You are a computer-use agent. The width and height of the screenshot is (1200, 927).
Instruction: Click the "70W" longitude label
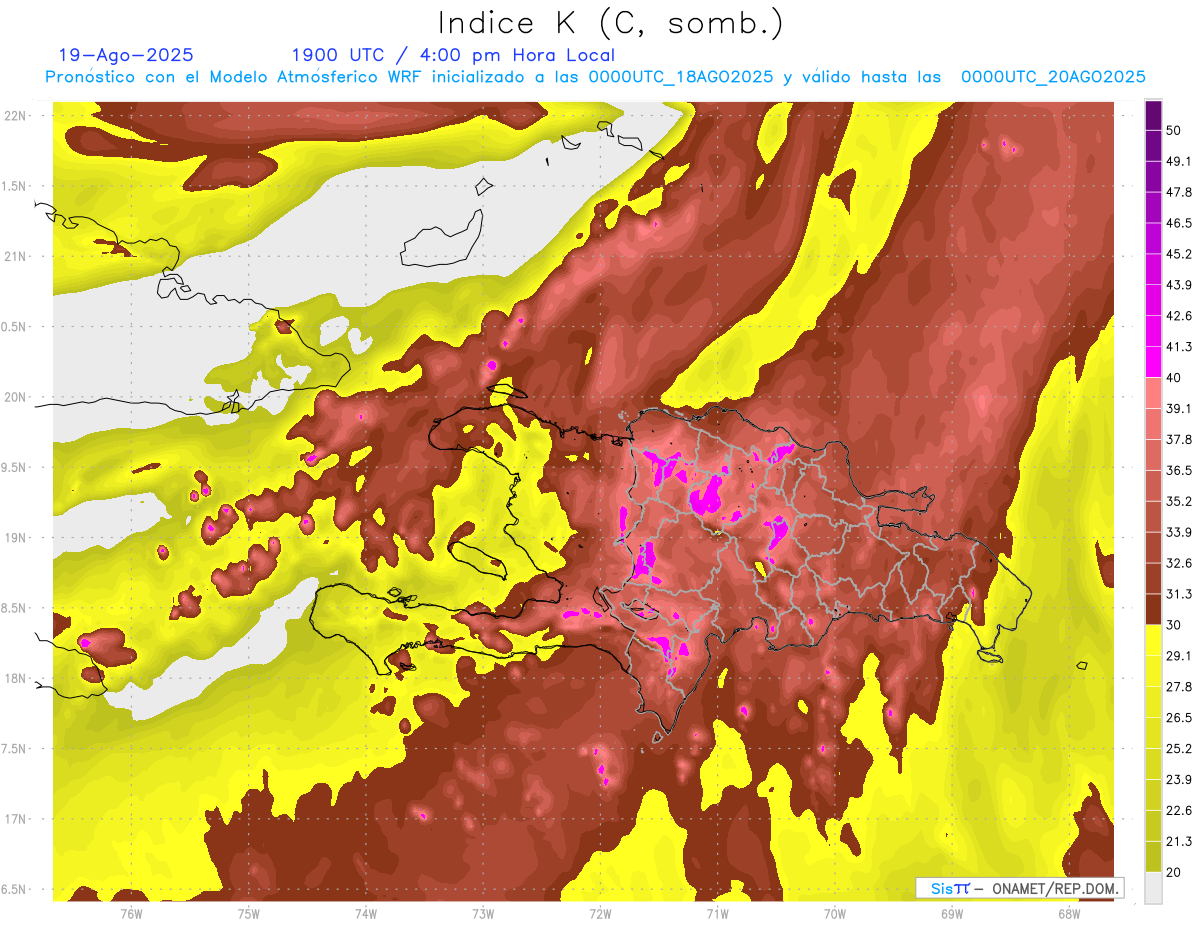click(x=834, y=913)
